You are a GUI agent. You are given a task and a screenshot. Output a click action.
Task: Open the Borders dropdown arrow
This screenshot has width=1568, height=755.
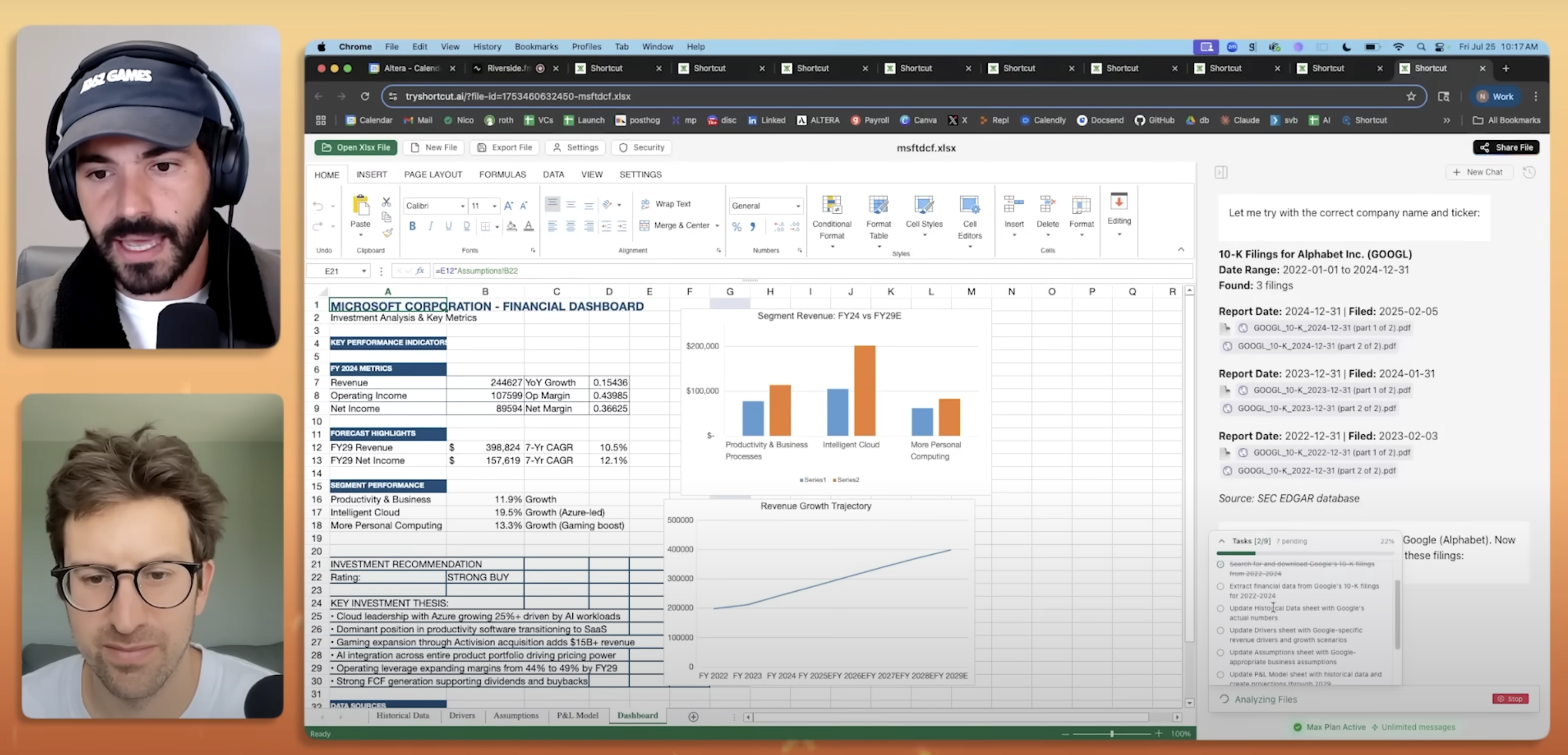(x=497, y=226)
